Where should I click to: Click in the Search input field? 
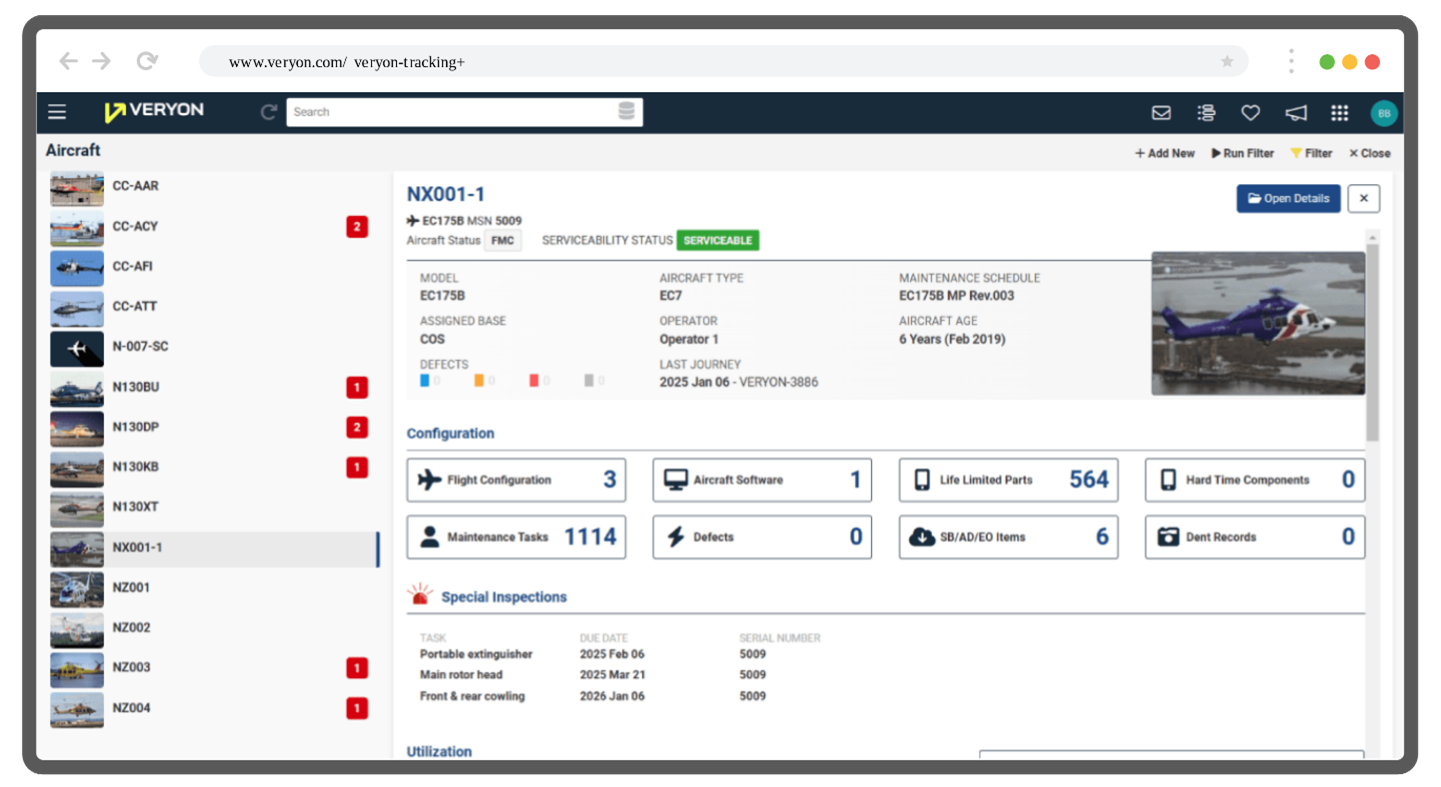pos(450,112)
